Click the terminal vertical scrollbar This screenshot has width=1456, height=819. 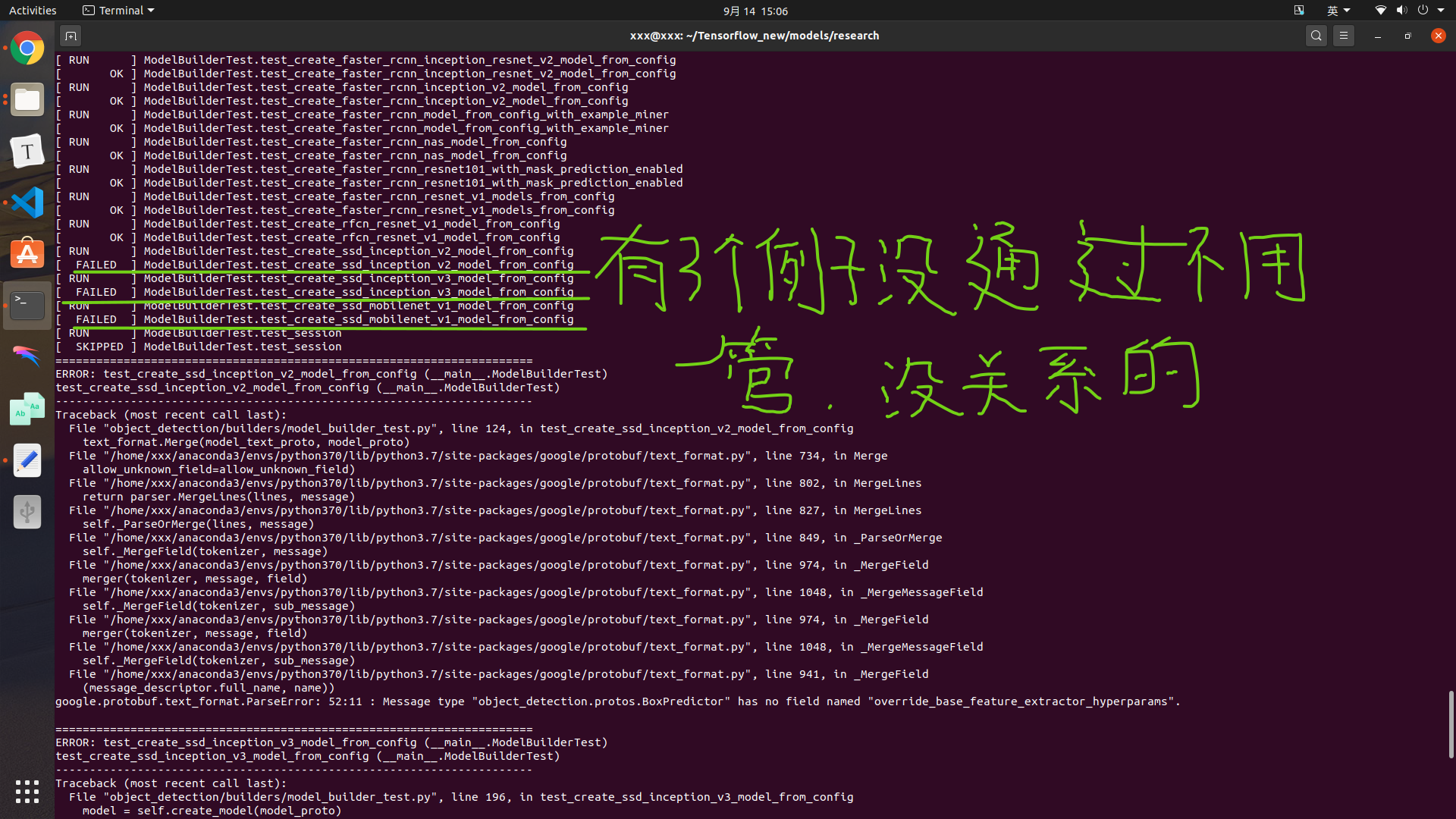pos(1451,724)
